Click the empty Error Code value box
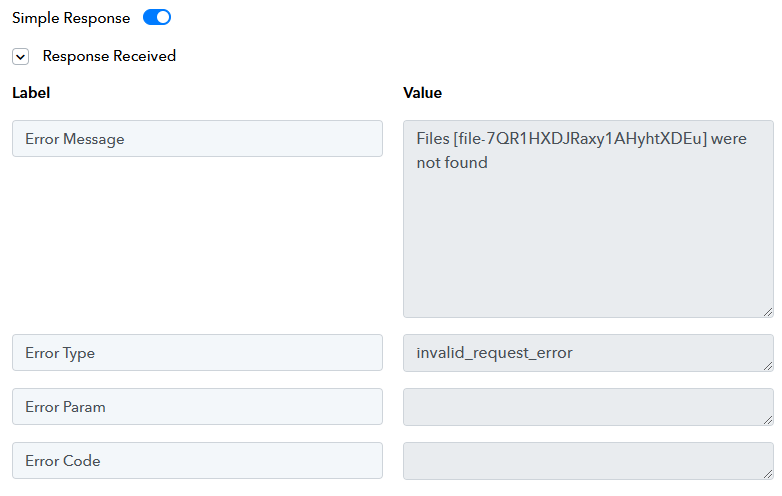This screenshot has height=496, width=782. [x=588, y=461]
